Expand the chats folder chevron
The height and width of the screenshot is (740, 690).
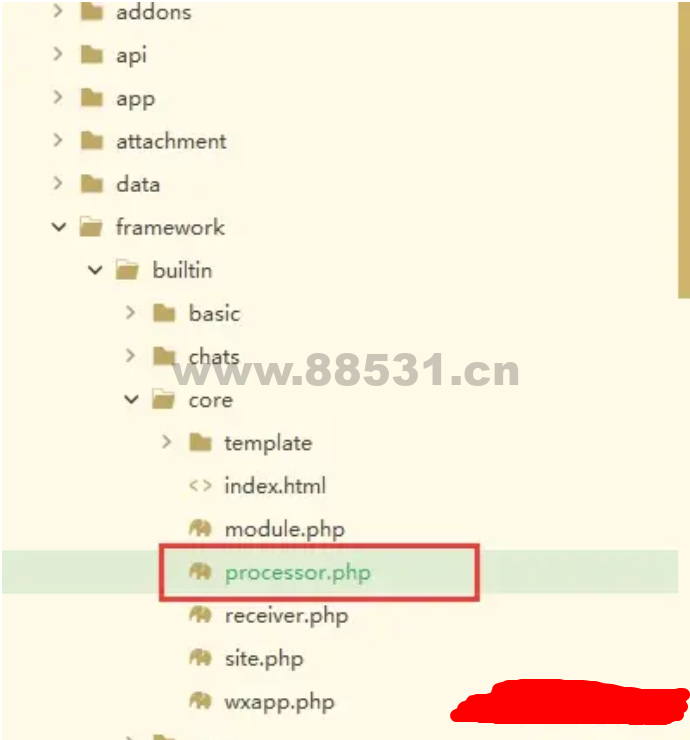[131, 355]
